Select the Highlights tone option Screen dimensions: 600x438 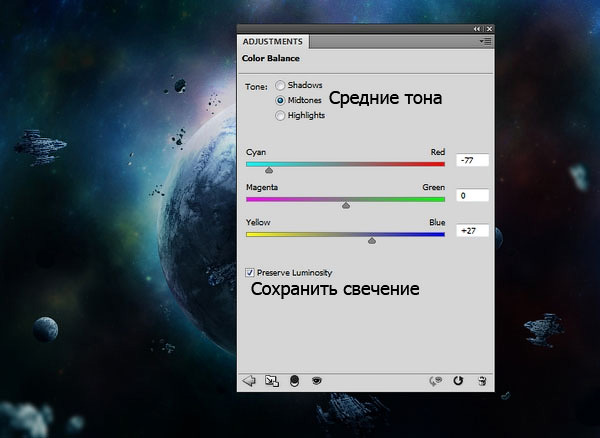280,115
